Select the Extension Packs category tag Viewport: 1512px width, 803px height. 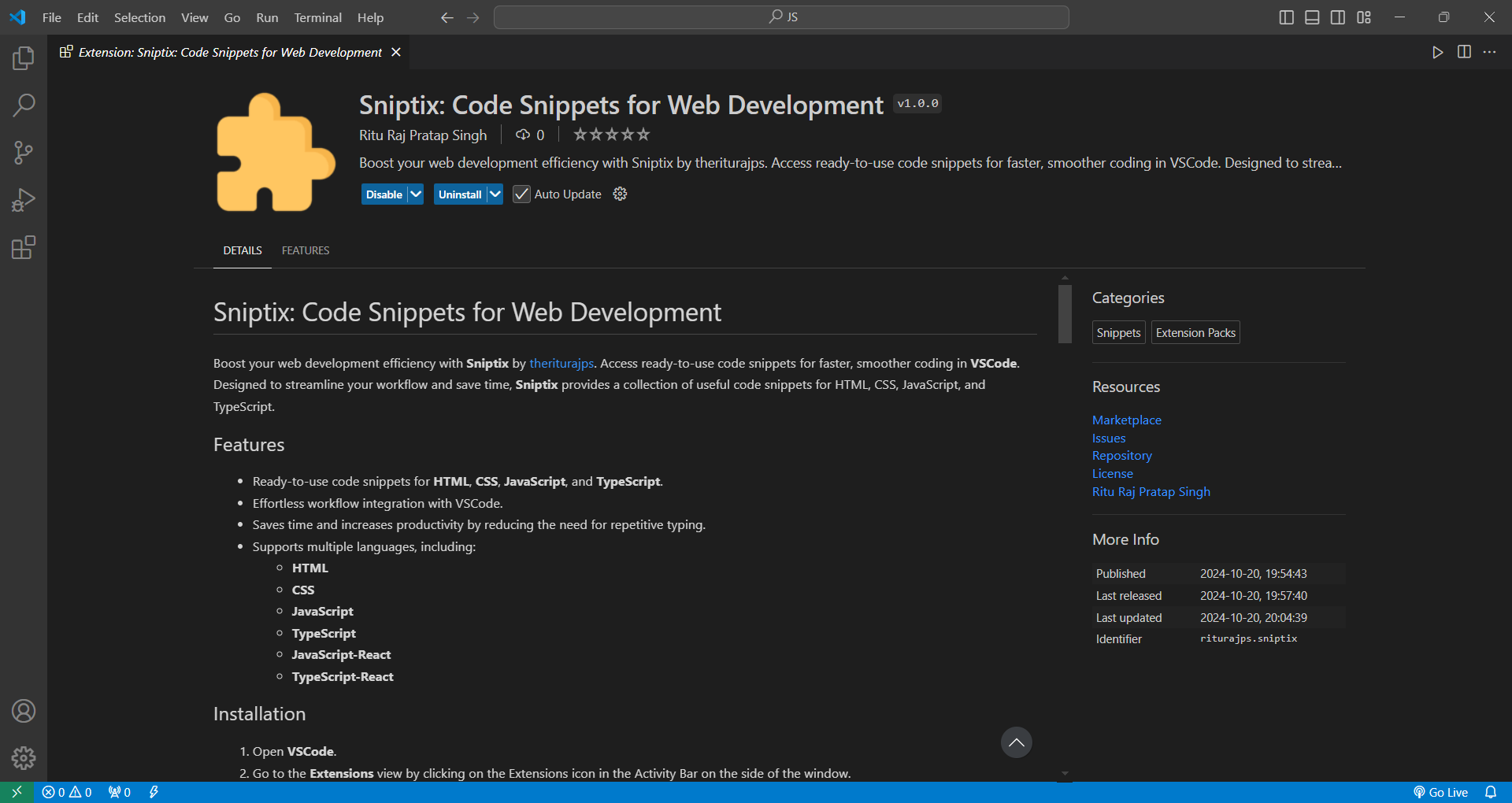1195,332
